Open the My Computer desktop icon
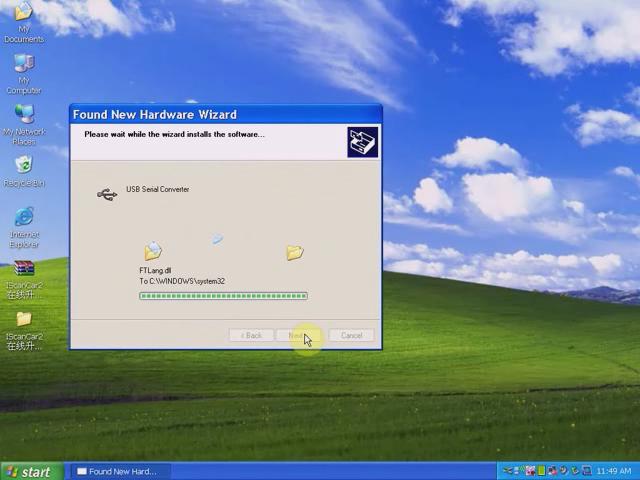The width and height of the screenshot is (640, 480). pyautogui.click(x=24, y=74)
